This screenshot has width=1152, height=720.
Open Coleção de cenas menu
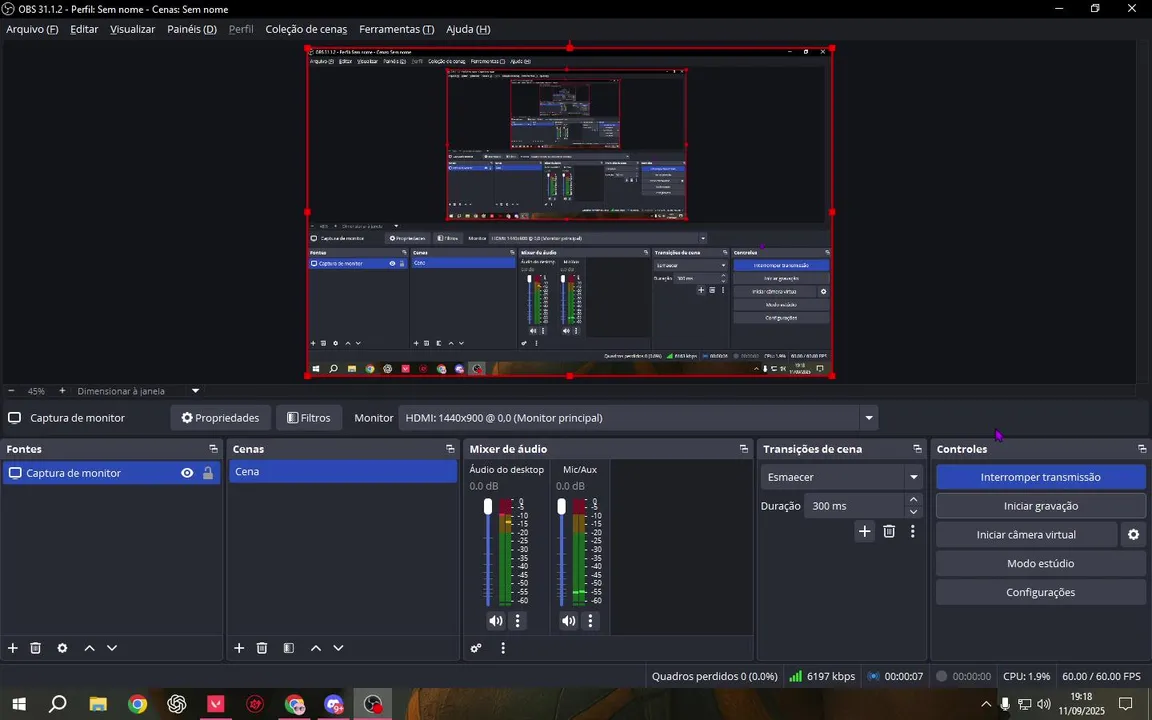(x=306, y=29)
